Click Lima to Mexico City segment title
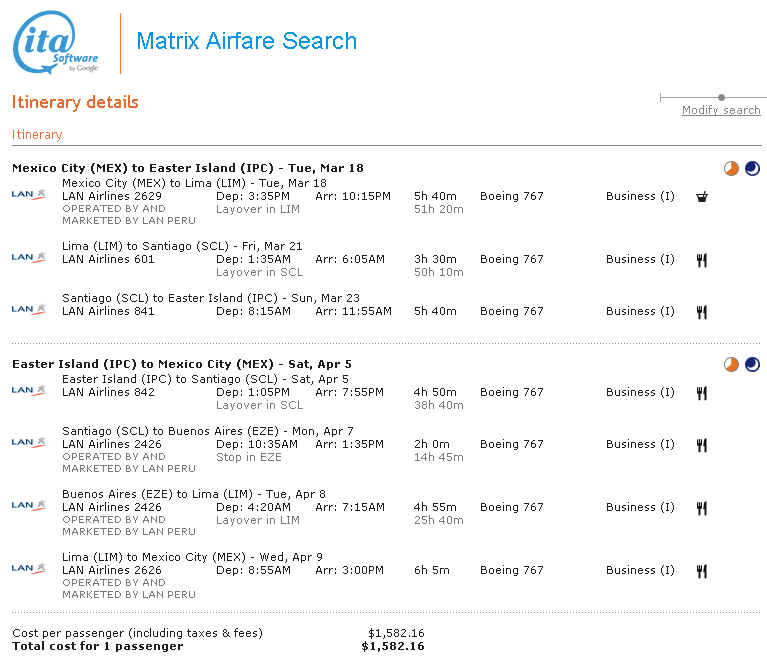767x660 pixels. click(192, 557)
